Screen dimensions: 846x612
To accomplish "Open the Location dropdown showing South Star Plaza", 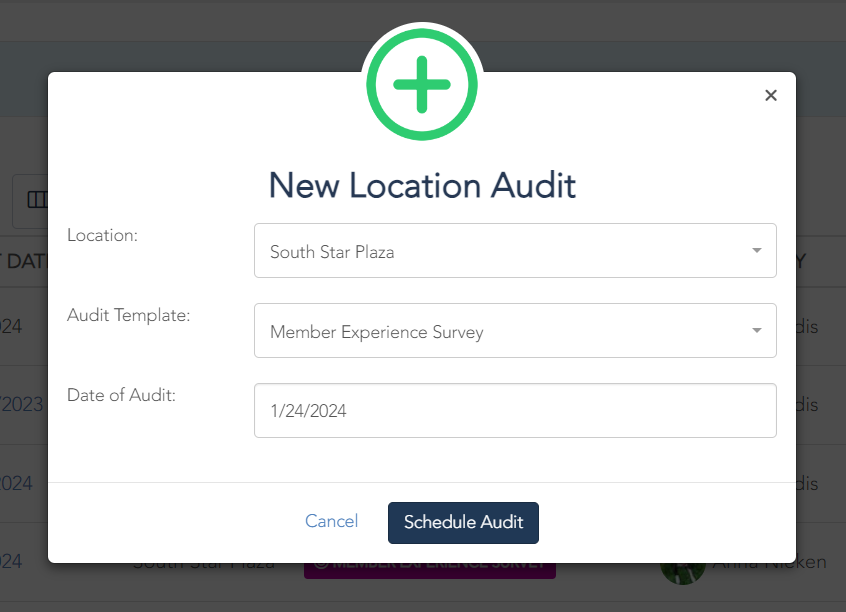I will pos(515,250).
